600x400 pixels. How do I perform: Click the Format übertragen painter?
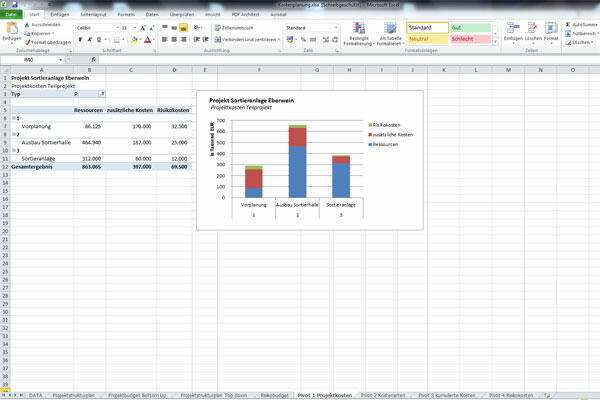tap(46, 42)
